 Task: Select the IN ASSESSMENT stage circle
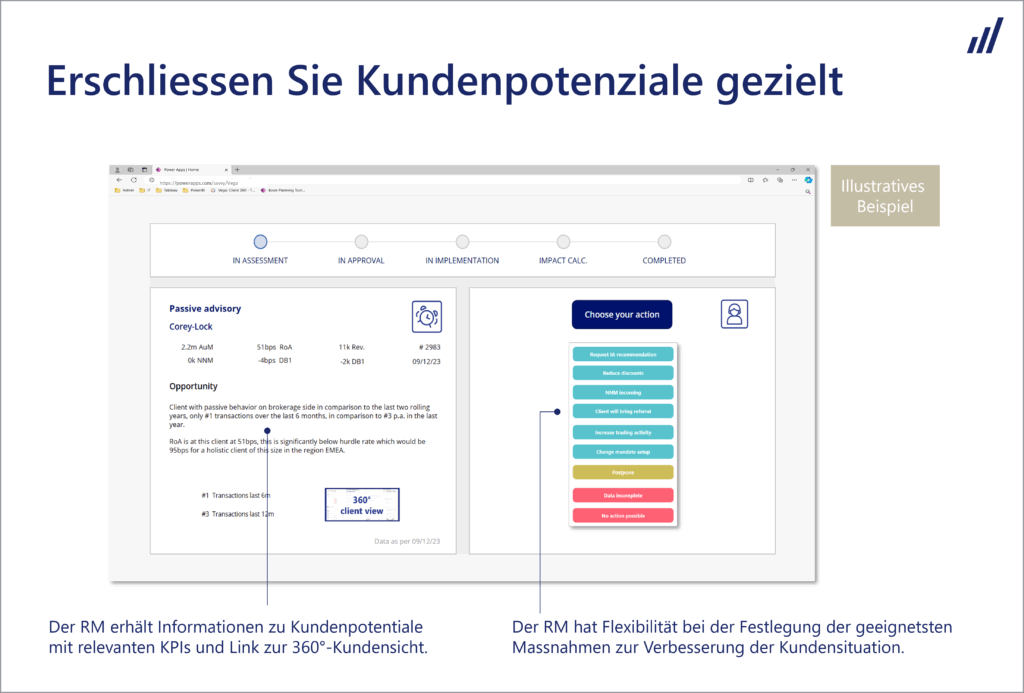click(x=260, y=241)
